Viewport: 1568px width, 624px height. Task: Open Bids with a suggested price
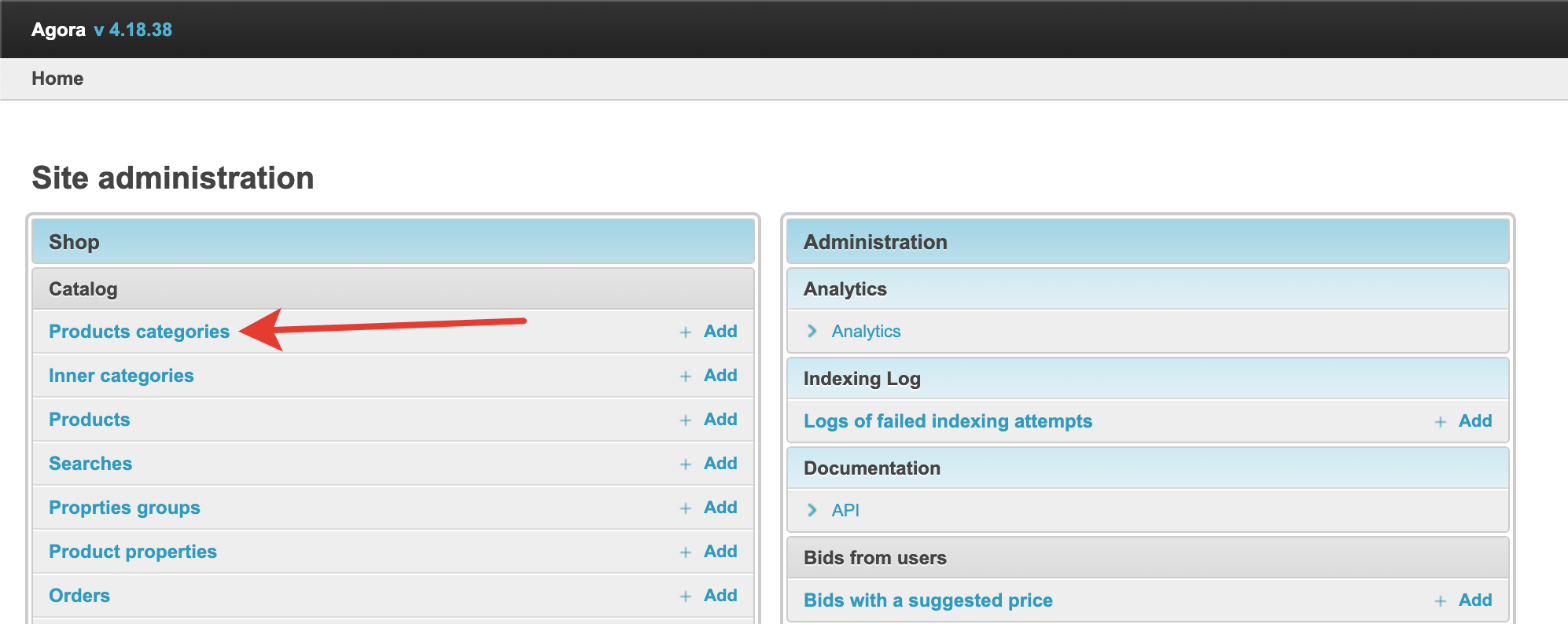click(x=928, y=600)
